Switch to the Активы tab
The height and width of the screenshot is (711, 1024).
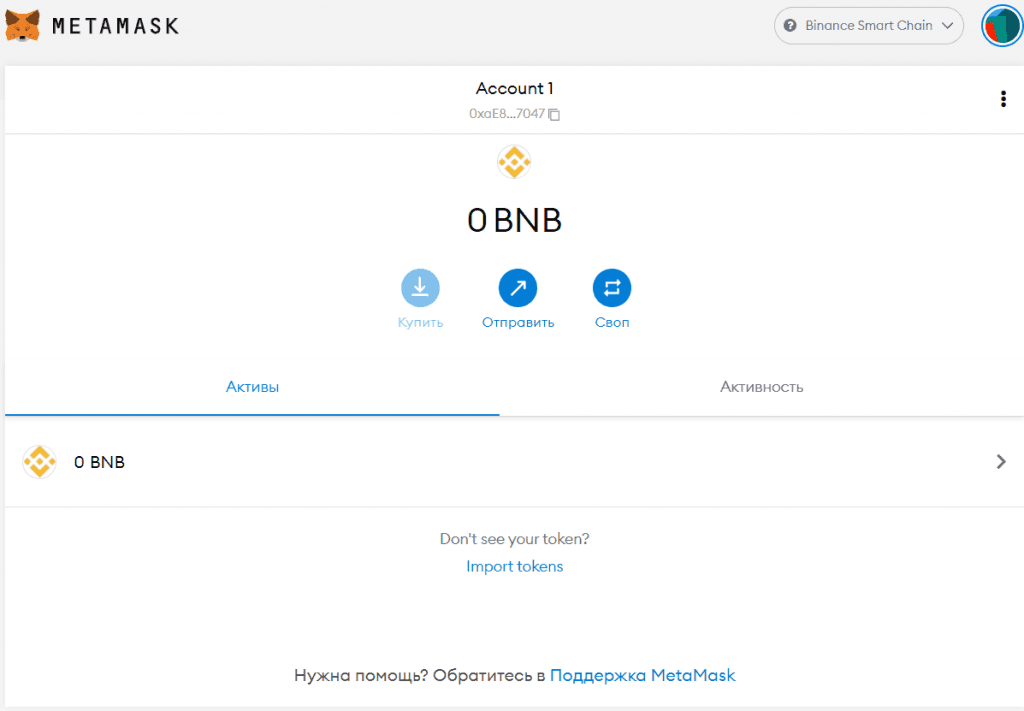[252, 387]
